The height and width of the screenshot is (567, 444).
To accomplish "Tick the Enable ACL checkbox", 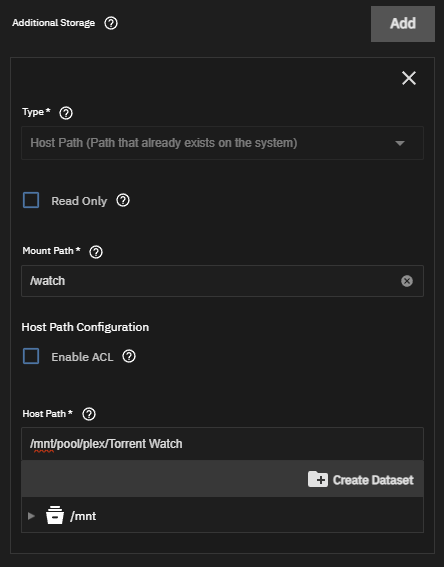I will coord(31,356).
